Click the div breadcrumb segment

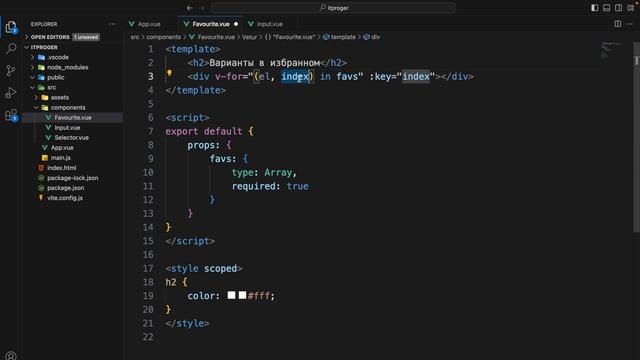pos(376,37)
